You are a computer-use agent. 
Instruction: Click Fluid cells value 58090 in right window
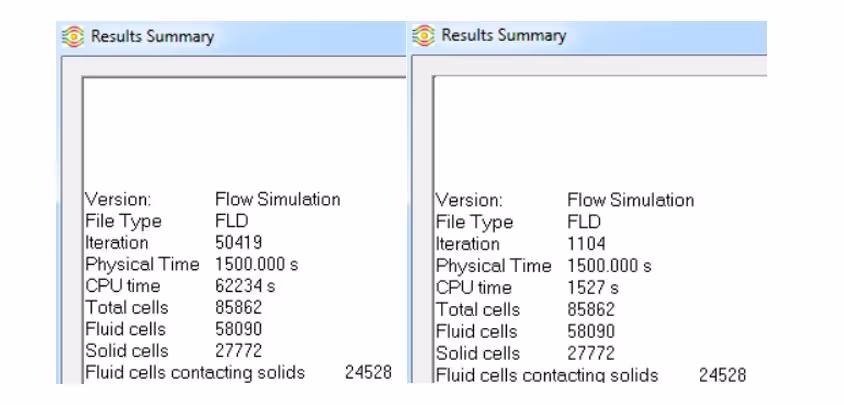pyautogui.click(x=591, y=331)
